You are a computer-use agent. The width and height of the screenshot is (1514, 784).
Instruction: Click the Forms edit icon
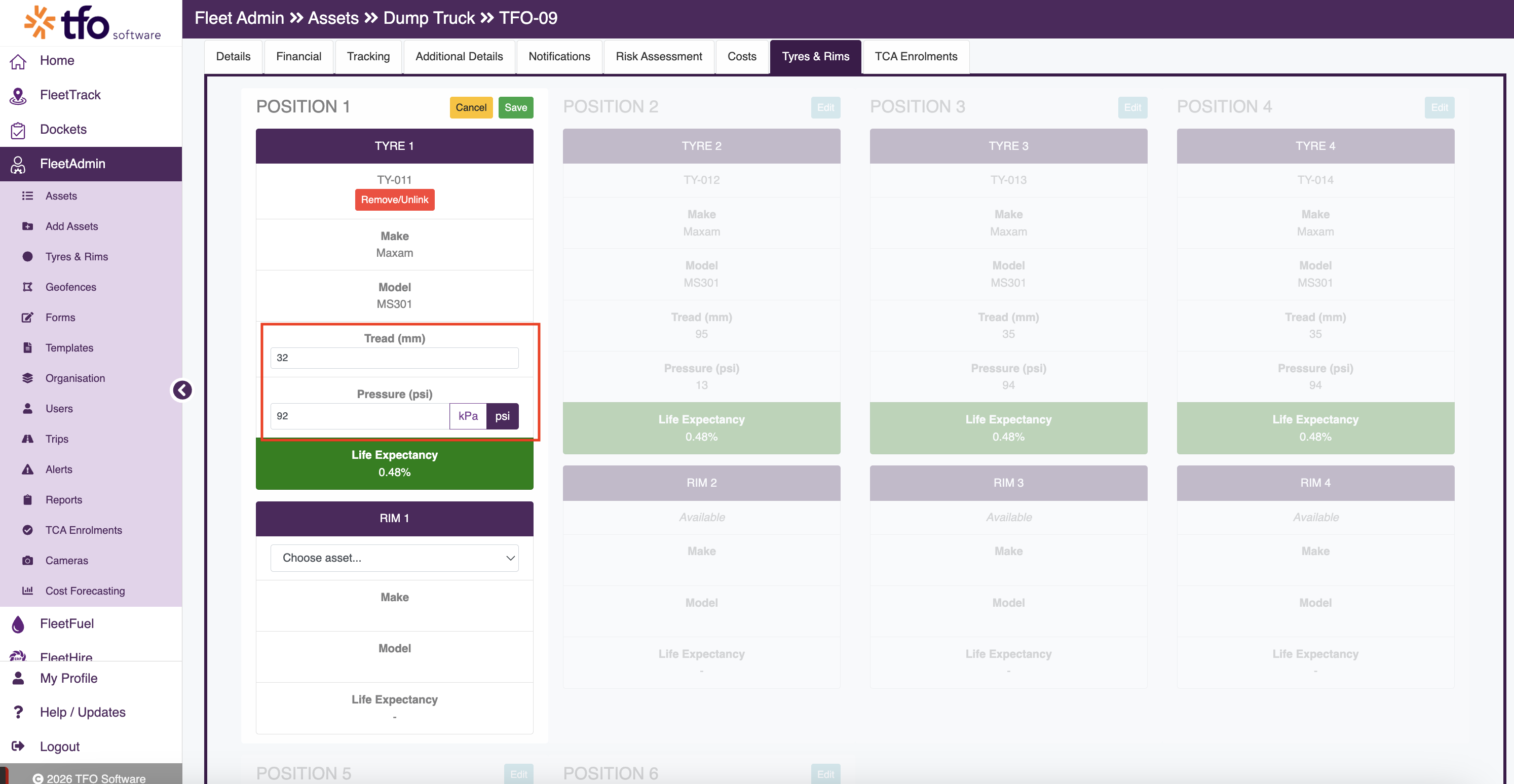(x=28, y=318)
